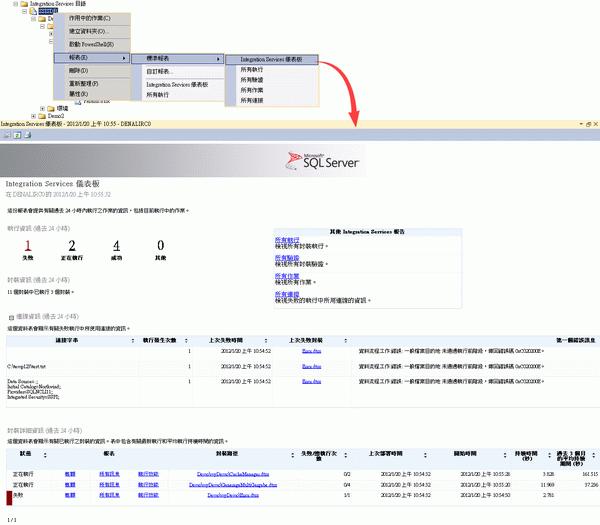Sort by 狀態 column arrows
Image resolution: width=600 pixels, height=525 pixels.
point(45,455)
